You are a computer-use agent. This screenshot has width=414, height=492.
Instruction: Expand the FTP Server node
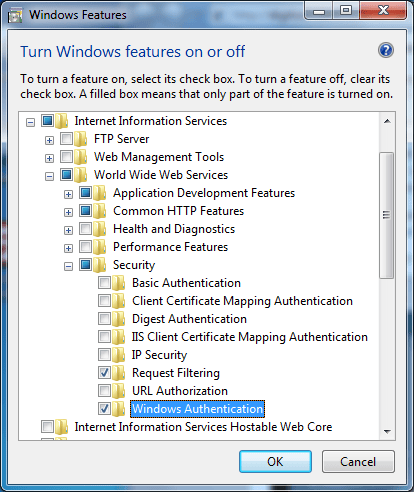pyautogui.click(x=49, y=140)
